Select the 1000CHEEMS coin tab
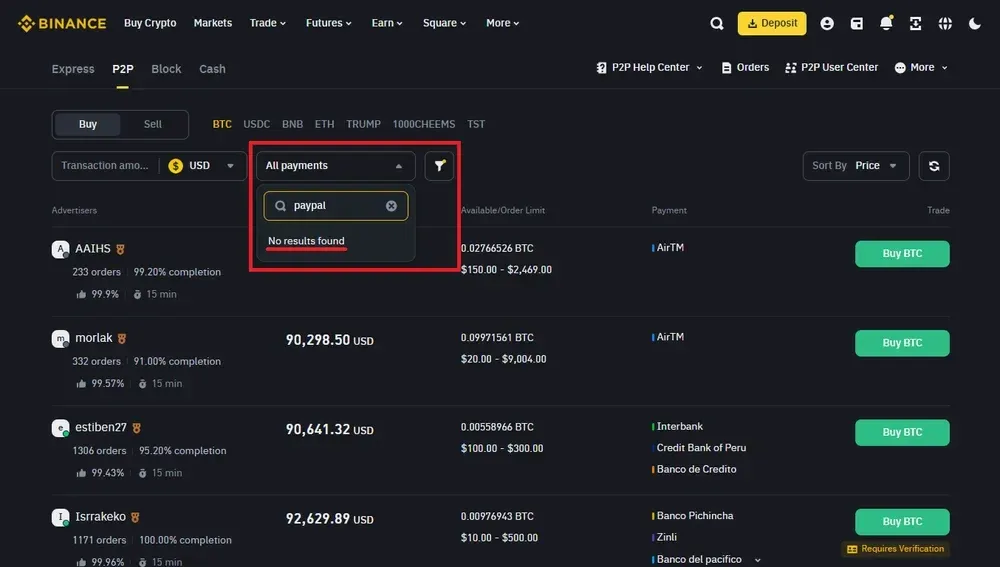This screenshot has height=567, width=1000. point(423,124)
